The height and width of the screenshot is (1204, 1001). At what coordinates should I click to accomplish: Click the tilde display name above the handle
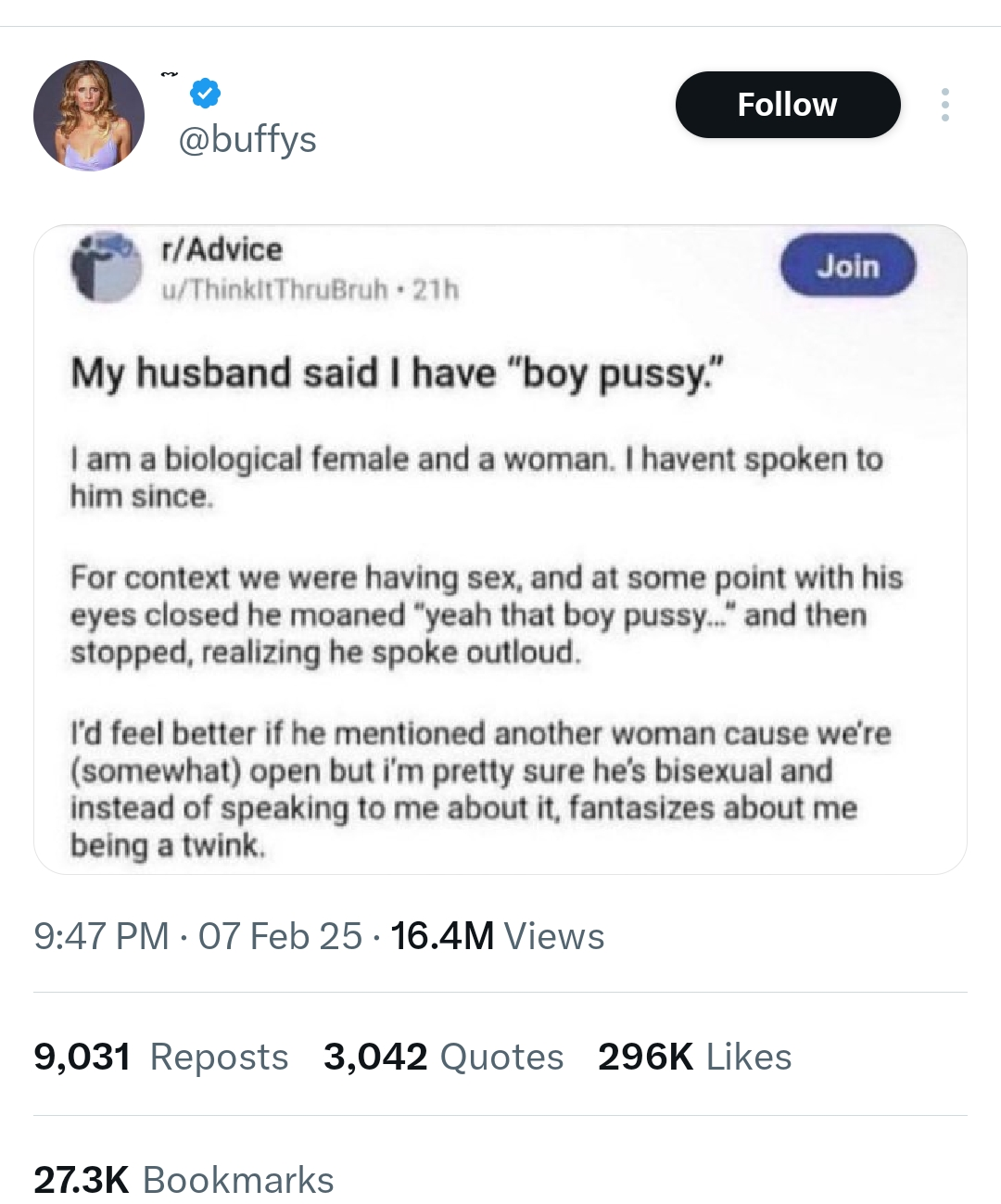click(169, 74)
